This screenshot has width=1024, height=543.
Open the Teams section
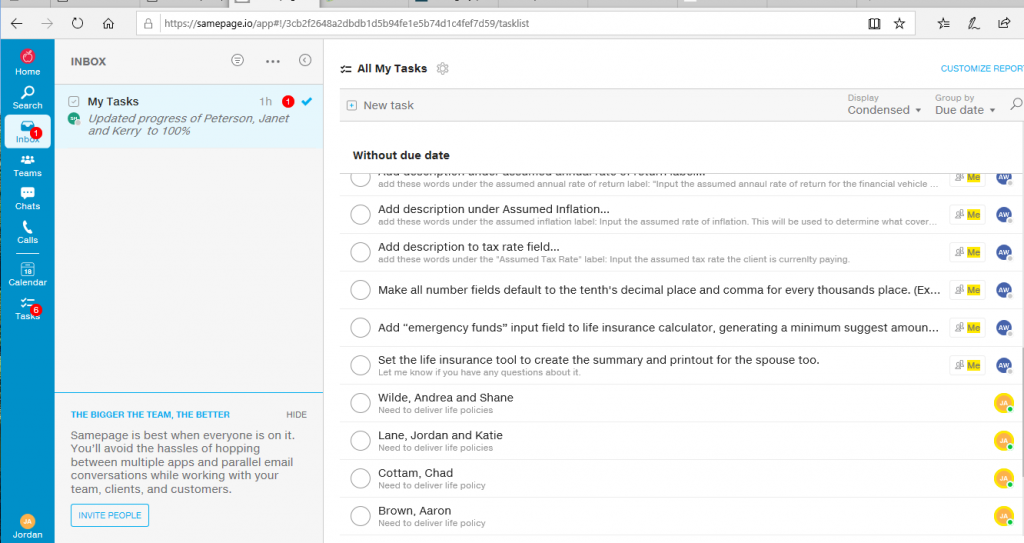27,164
